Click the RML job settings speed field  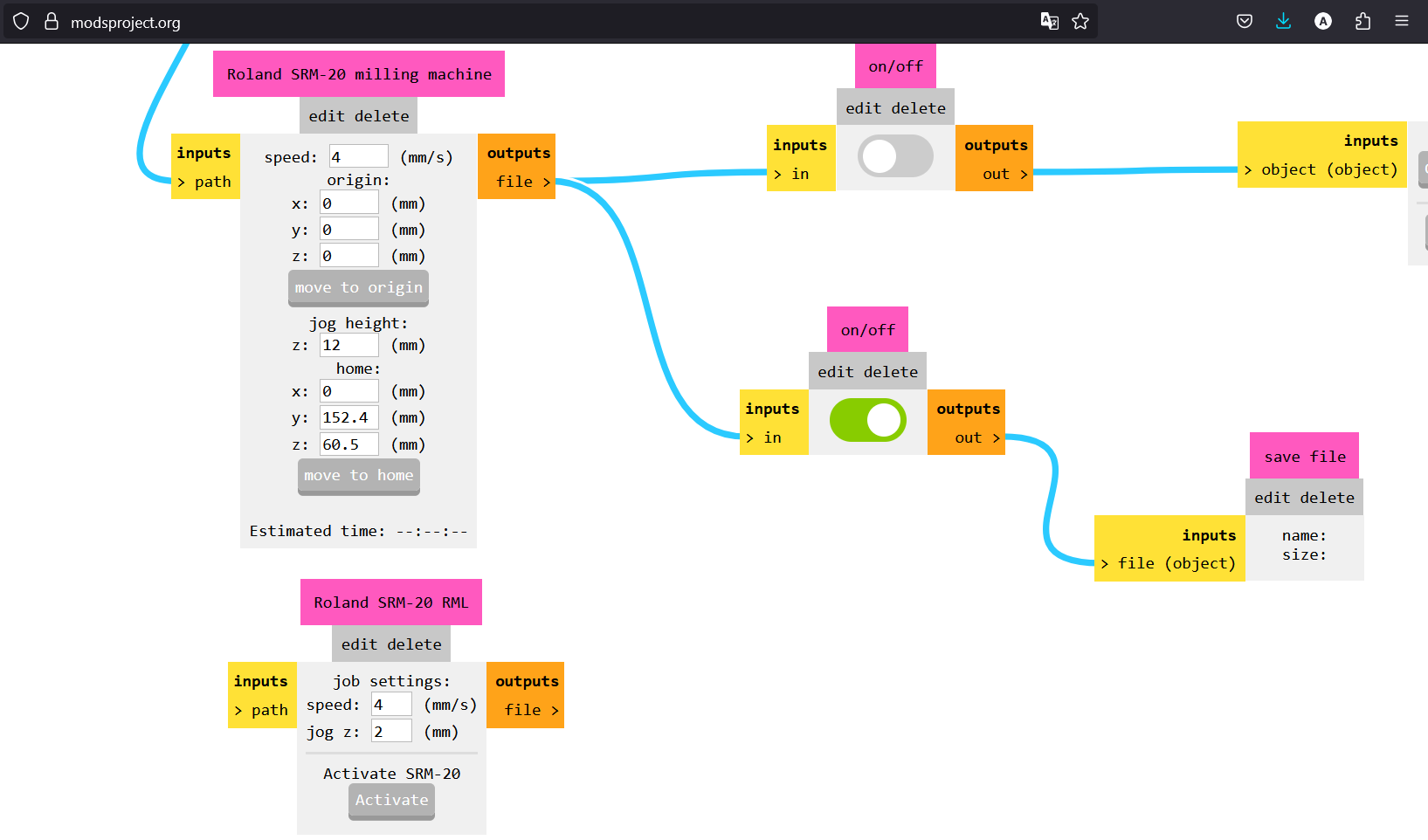coord(391,705)
